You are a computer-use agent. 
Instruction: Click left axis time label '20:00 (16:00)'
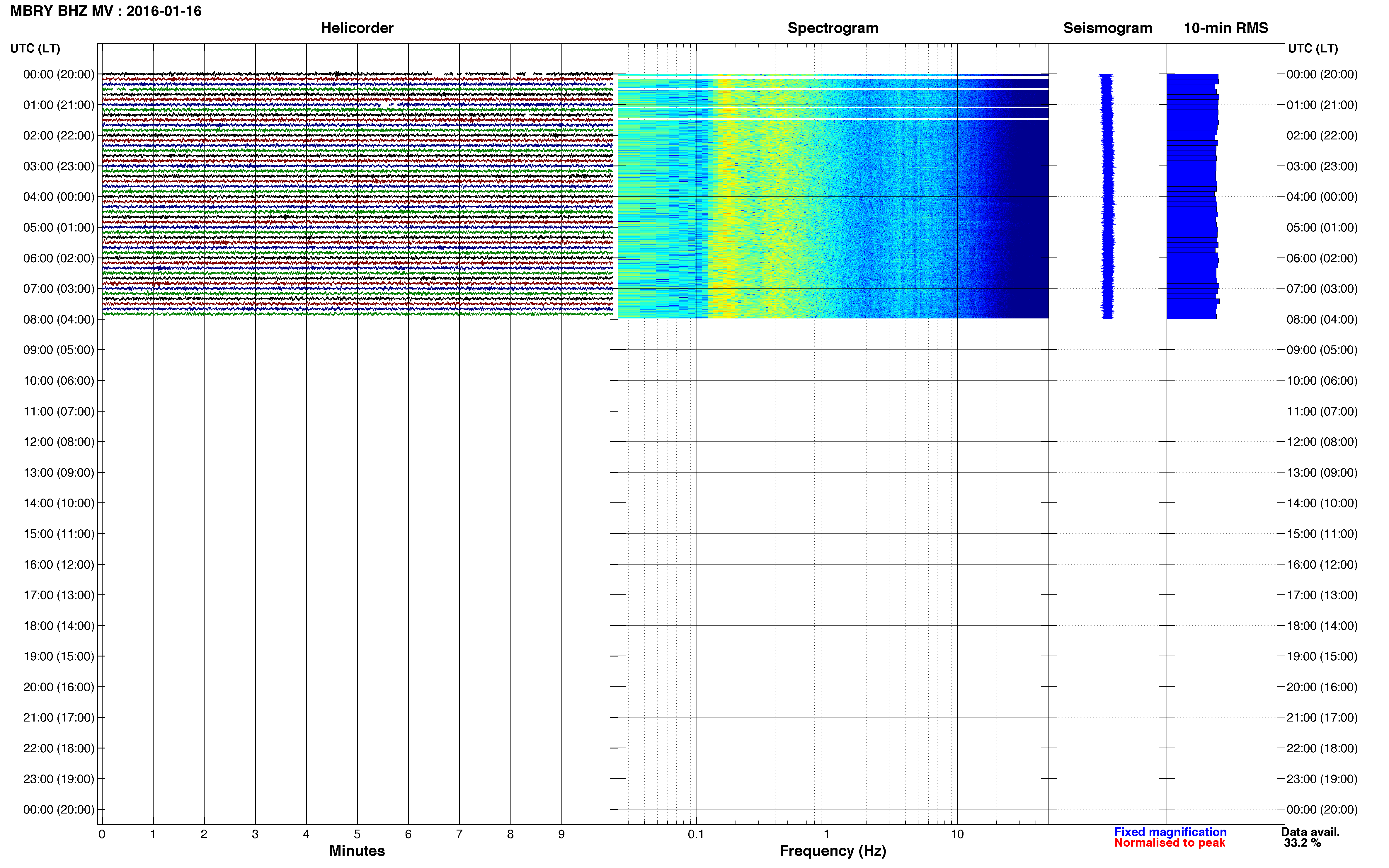point(59,687)
